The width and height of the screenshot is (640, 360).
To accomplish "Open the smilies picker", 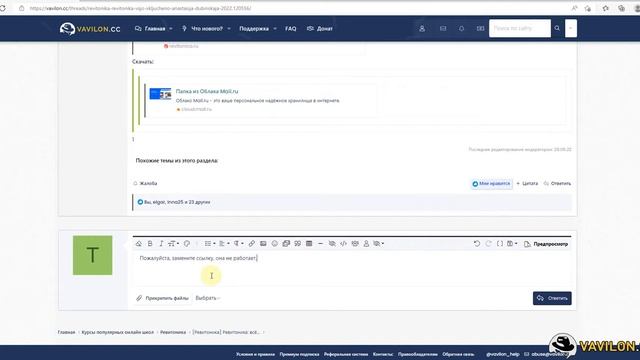I will pyautogui.click(x=275, y=244).
